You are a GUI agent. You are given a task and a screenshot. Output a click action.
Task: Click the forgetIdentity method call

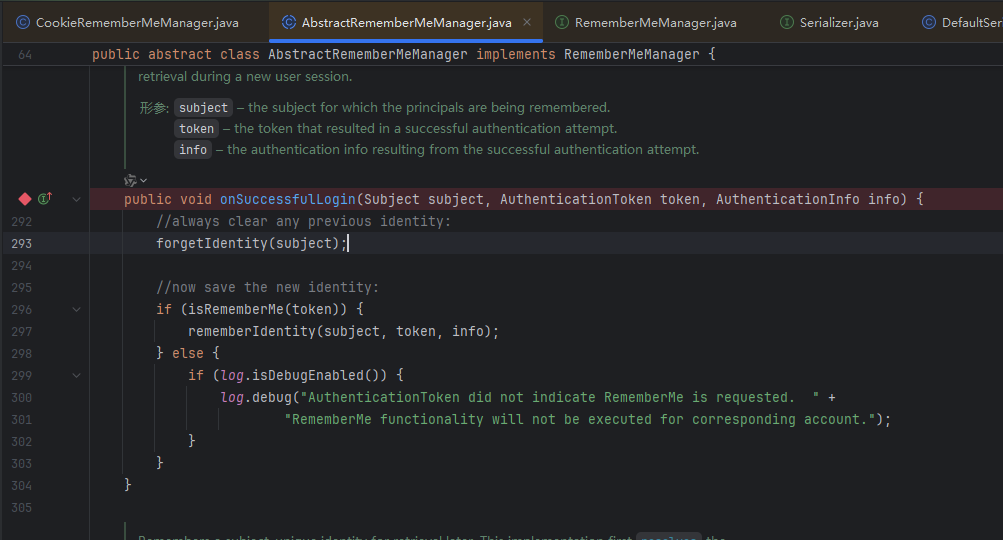point(213,244)
